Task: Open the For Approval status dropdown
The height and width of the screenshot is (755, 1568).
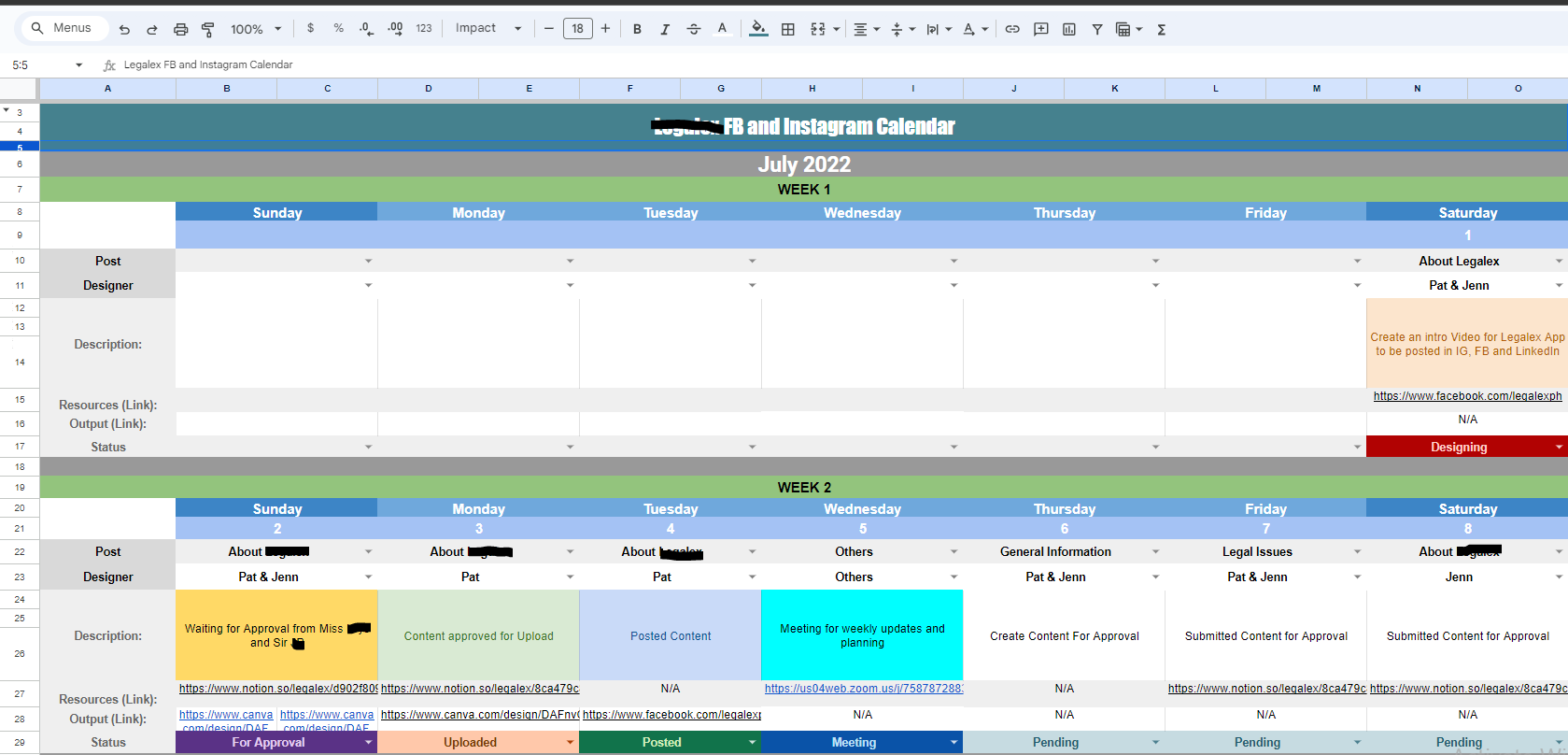Action: point(369,742)
